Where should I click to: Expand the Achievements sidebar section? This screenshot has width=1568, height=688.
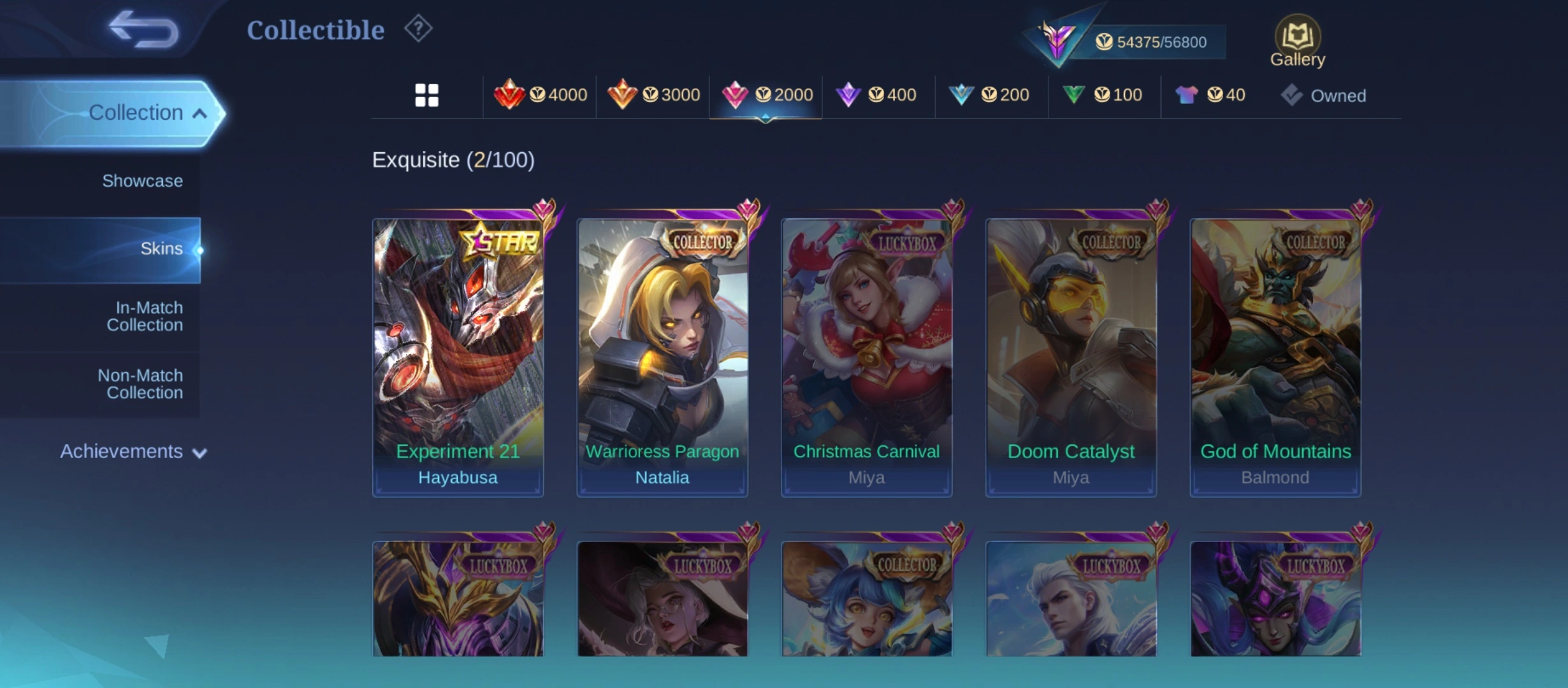click(133, 451)
